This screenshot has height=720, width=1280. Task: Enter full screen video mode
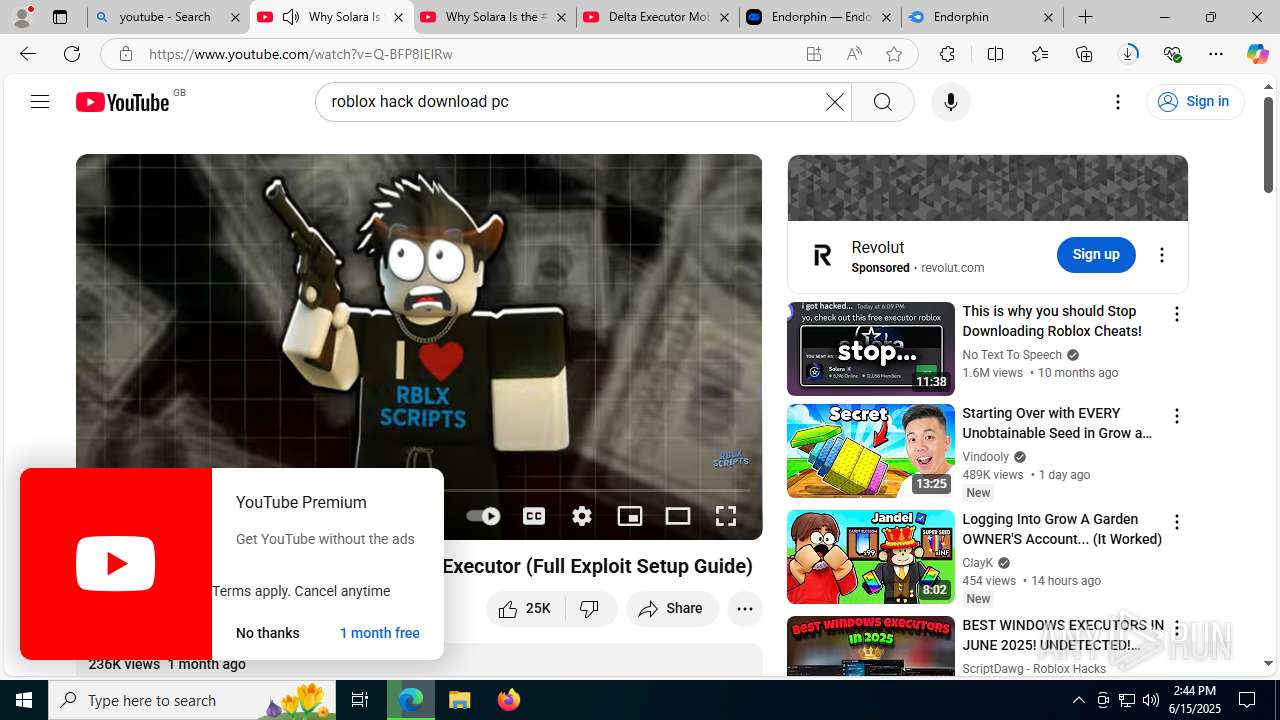(726, 516)
